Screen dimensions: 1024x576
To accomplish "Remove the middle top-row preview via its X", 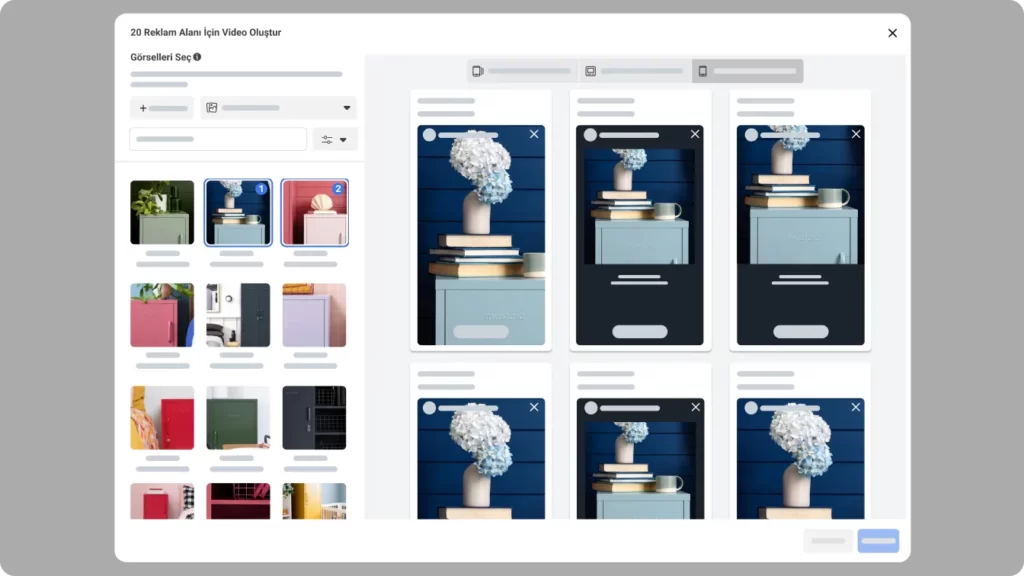I will coord(695,134).
